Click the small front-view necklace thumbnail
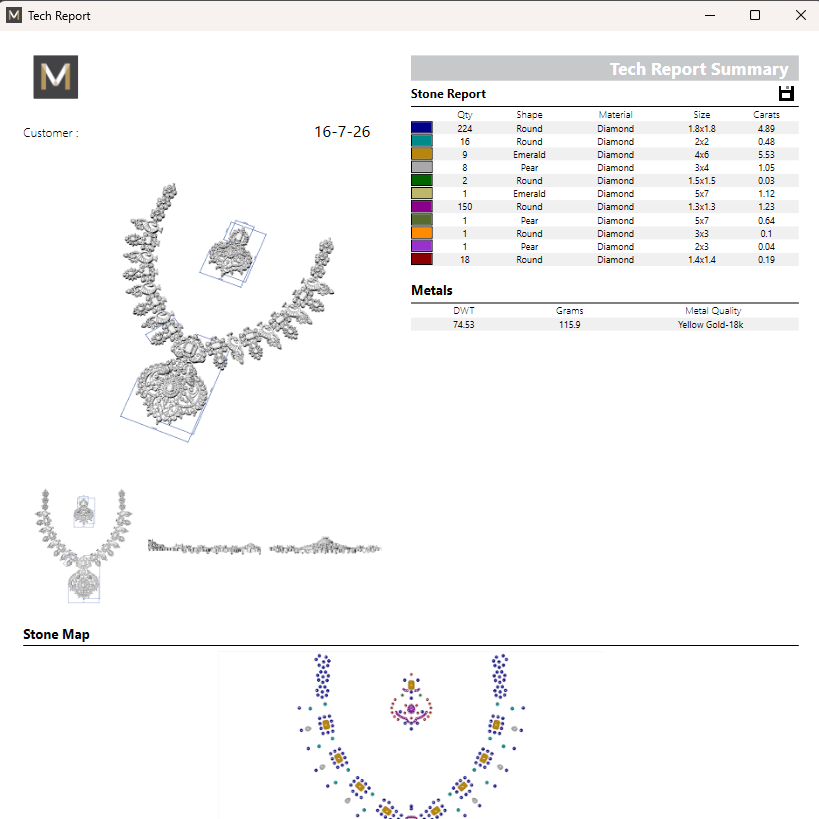 pos(84,546)
